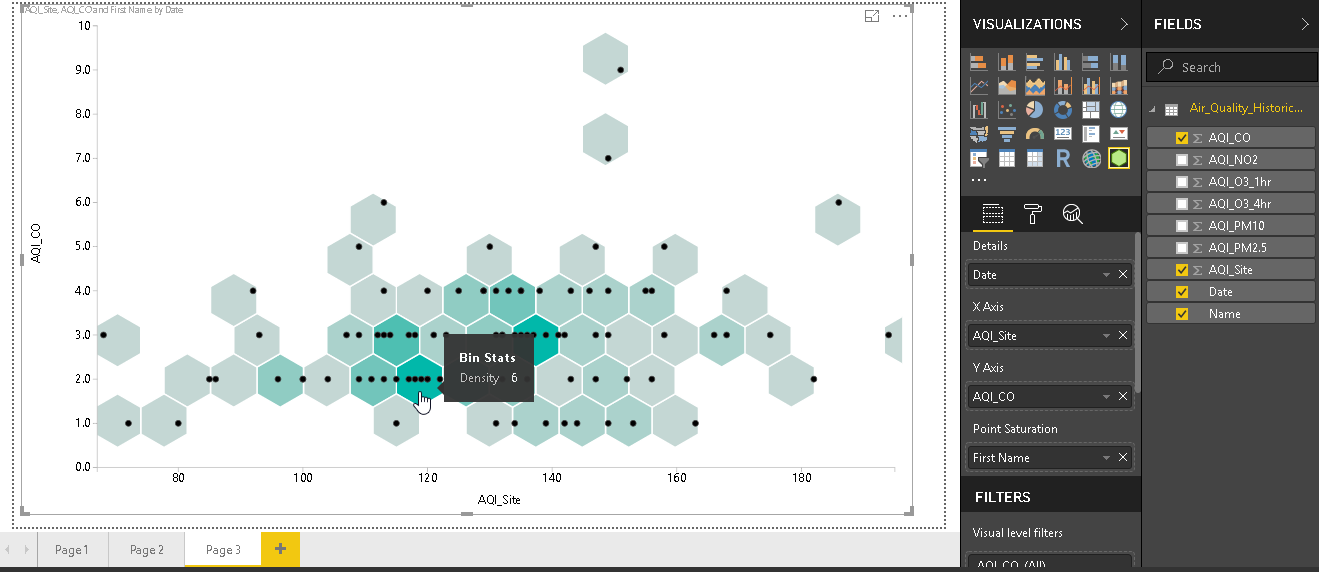Switch to the Page 1 tab
Screen dimensions: 1319x572
click(72, 550)
